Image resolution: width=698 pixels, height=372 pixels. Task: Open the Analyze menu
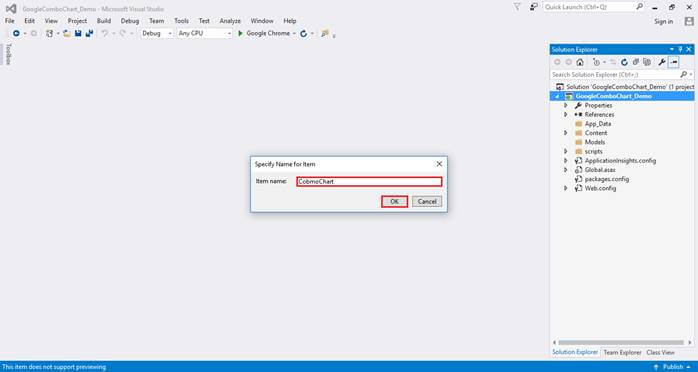click(230, 21)
